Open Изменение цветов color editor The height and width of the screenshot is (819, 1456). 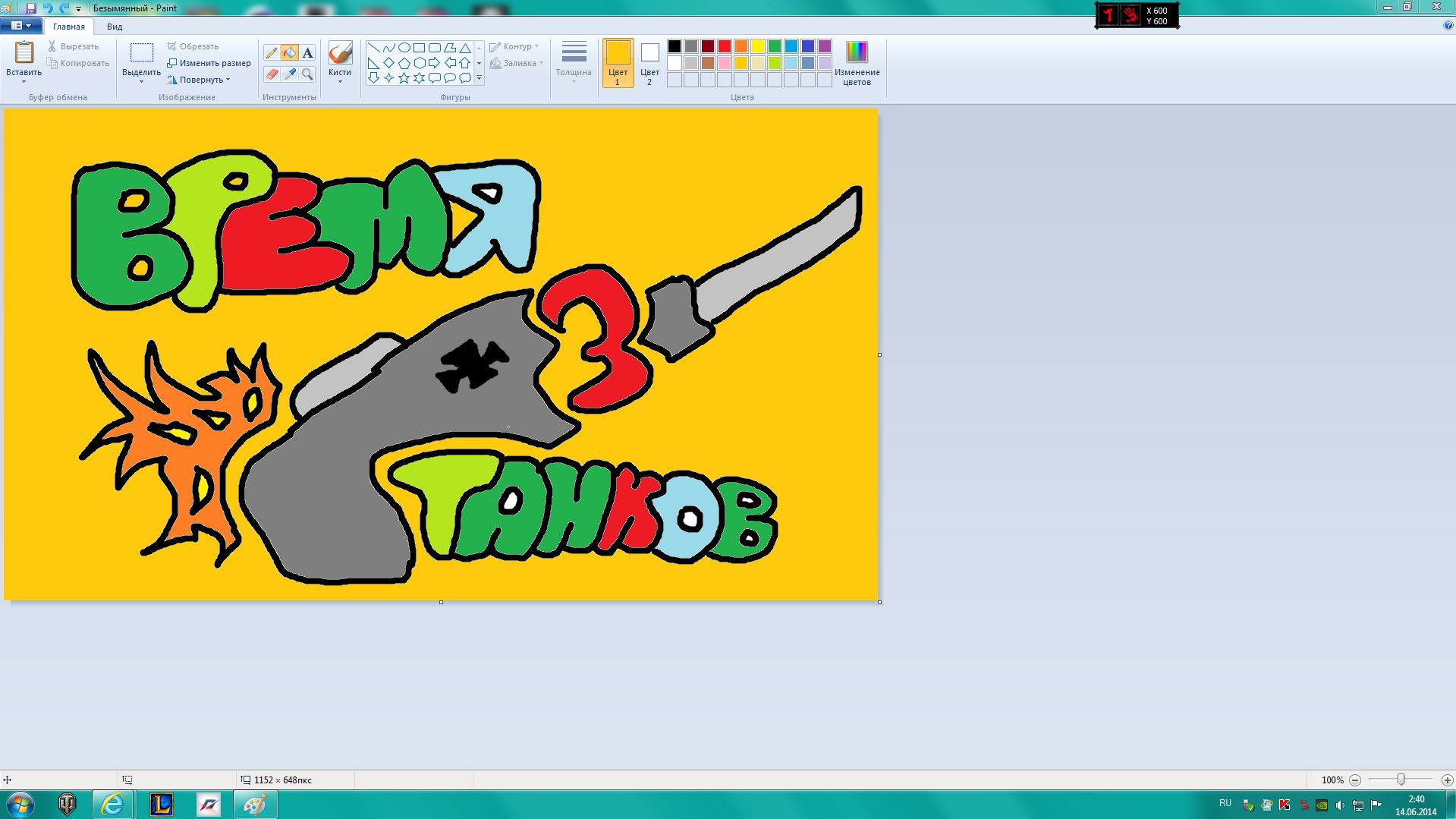[x=857, y=64]
